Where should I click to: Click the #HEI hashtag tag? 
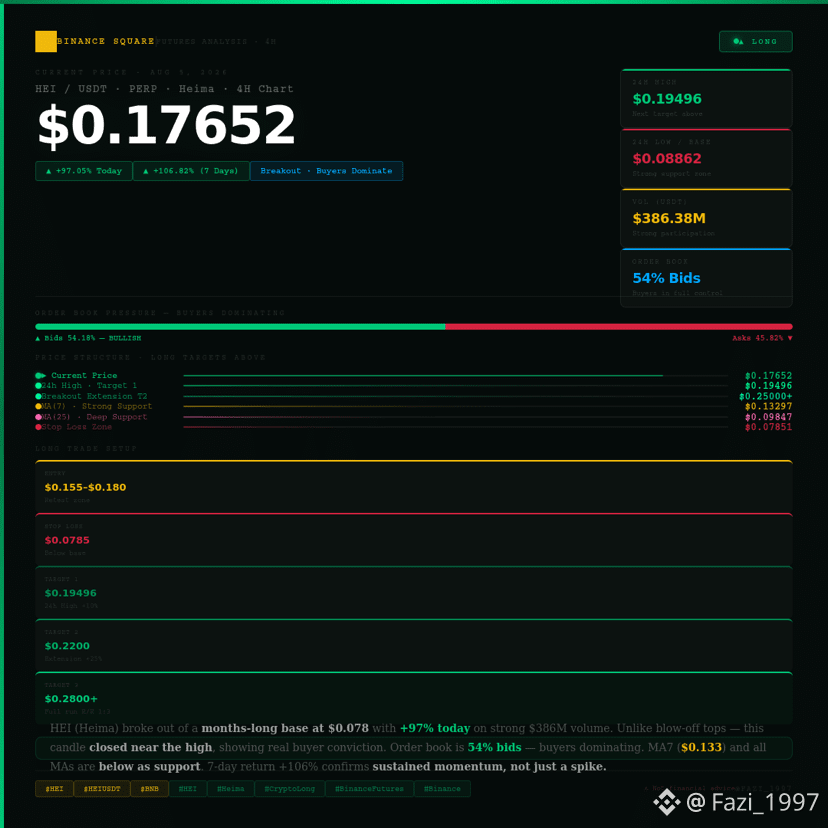point(187,789)
